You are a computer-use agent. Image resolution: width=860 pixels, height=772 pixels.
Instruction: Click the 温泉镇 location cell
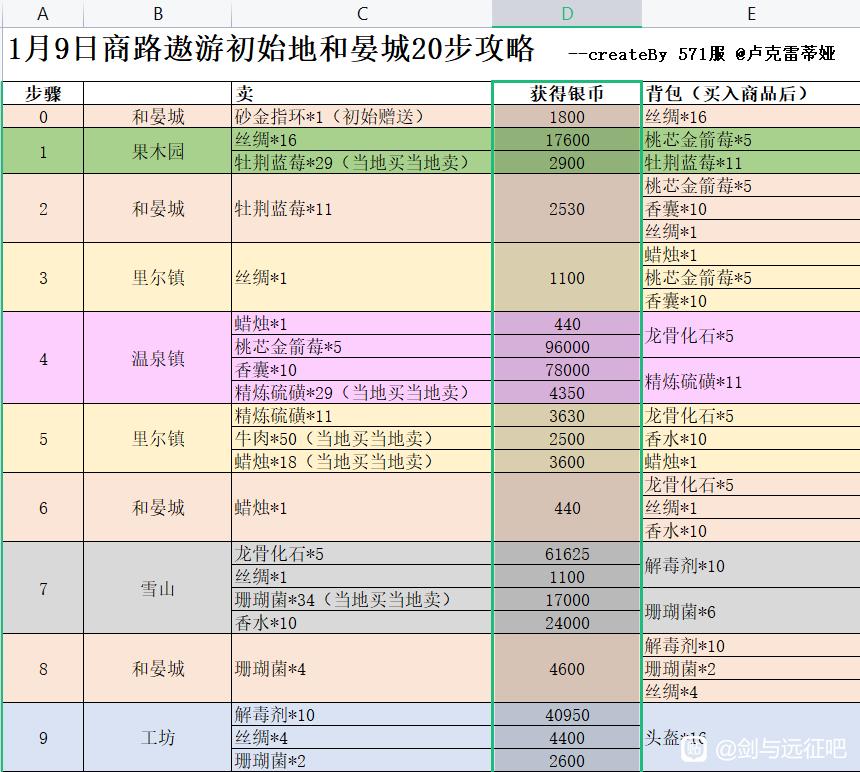pos(158,358)
